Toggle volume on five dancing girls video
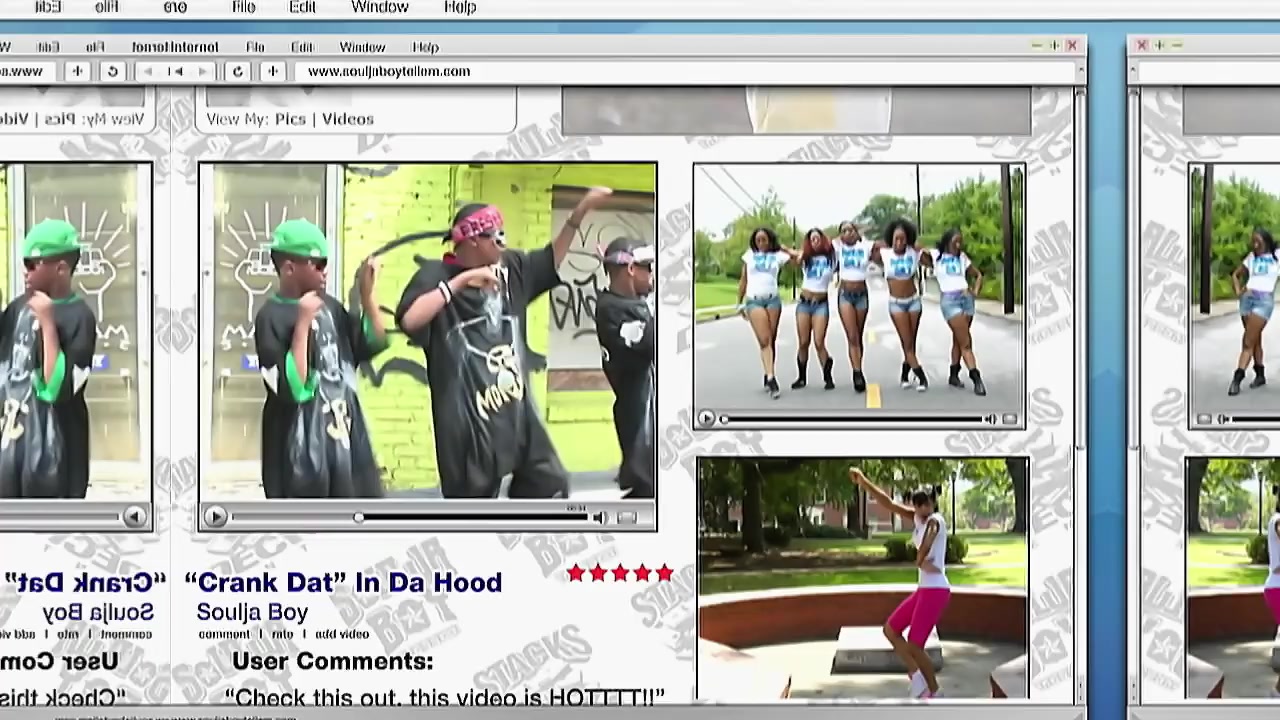This screenshot has height=720, width=1280. (990, 420)
